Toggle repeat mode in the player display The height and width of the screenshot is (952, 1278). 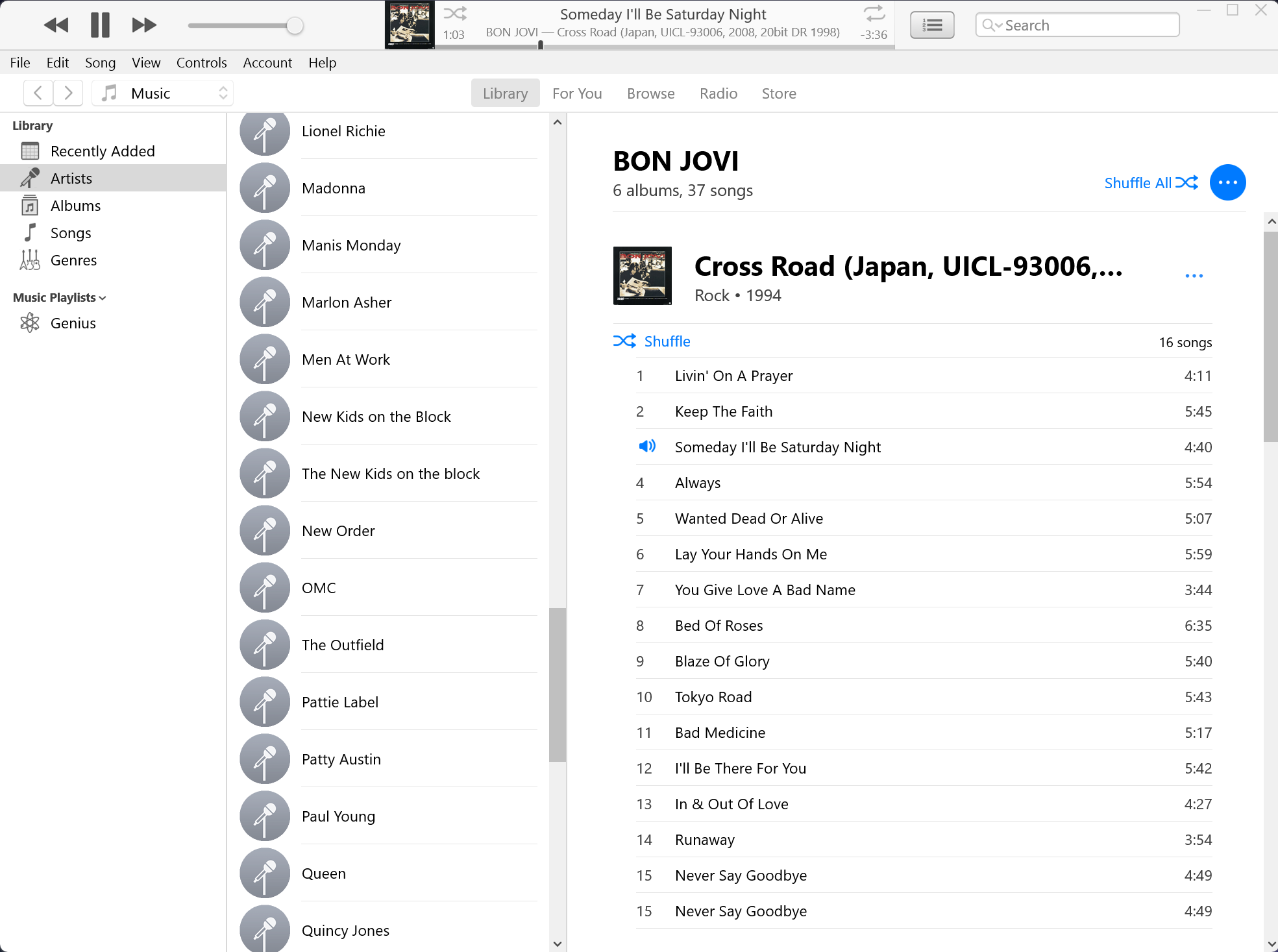tap(874, 14)
